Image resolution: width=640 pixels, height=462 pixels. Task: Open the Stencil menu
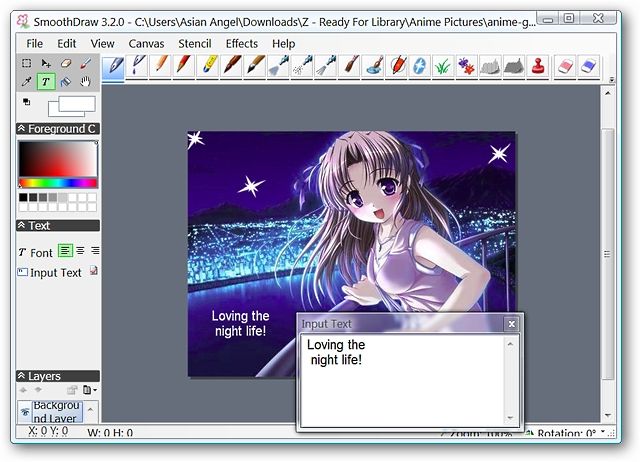[x=195, y=44]
